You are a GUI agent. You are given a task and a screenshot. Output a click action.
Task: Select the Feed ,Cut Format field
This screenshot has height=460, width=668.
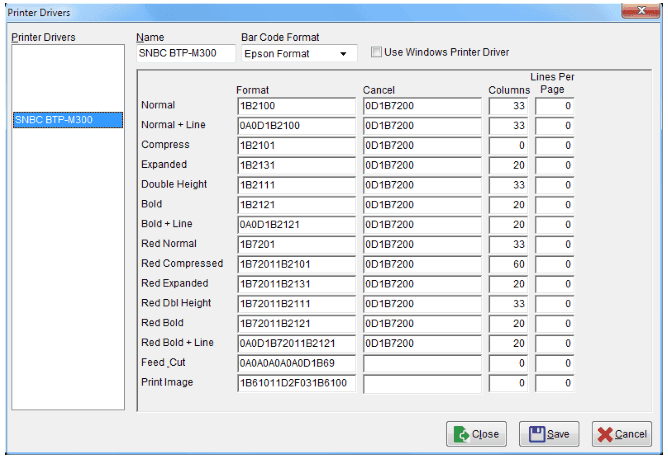tap(296, 362)
